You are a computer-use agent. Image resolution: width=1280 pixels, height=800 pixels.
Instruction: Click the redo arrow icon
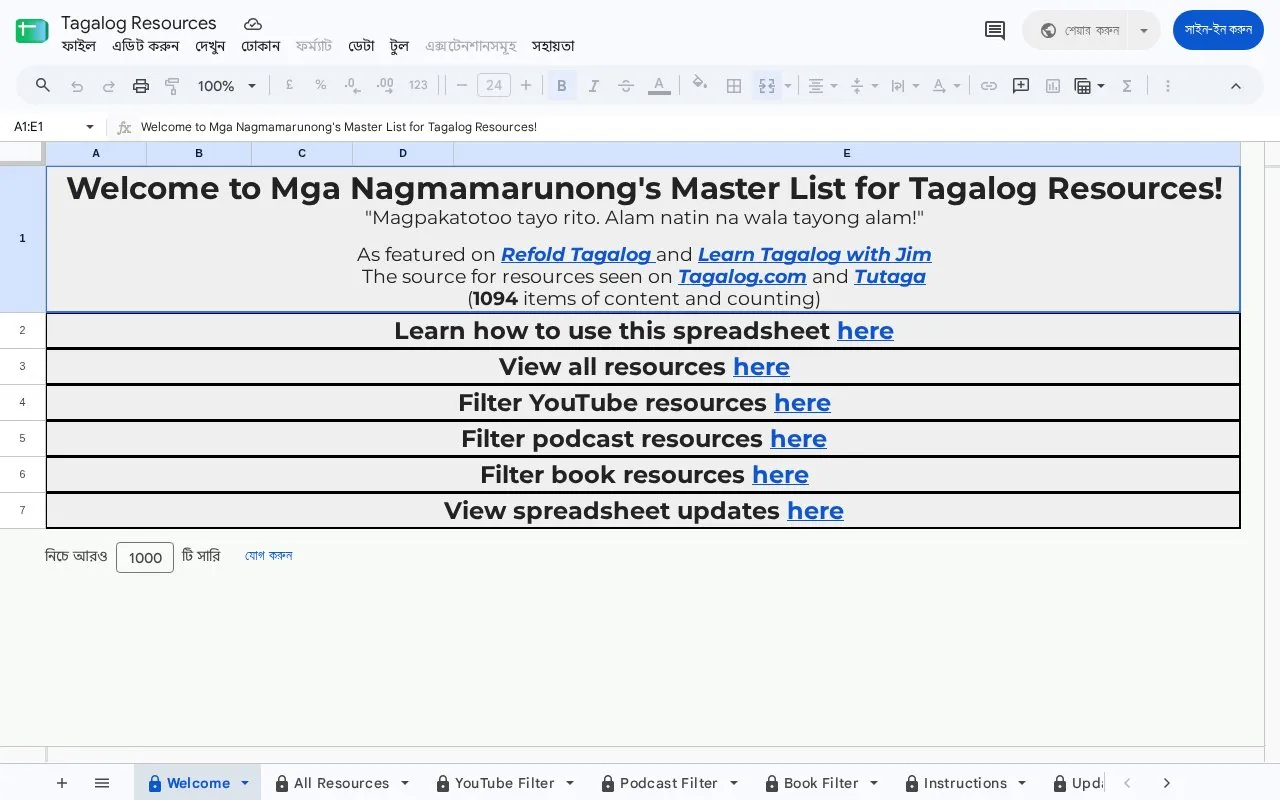click(x=109, y=86)
